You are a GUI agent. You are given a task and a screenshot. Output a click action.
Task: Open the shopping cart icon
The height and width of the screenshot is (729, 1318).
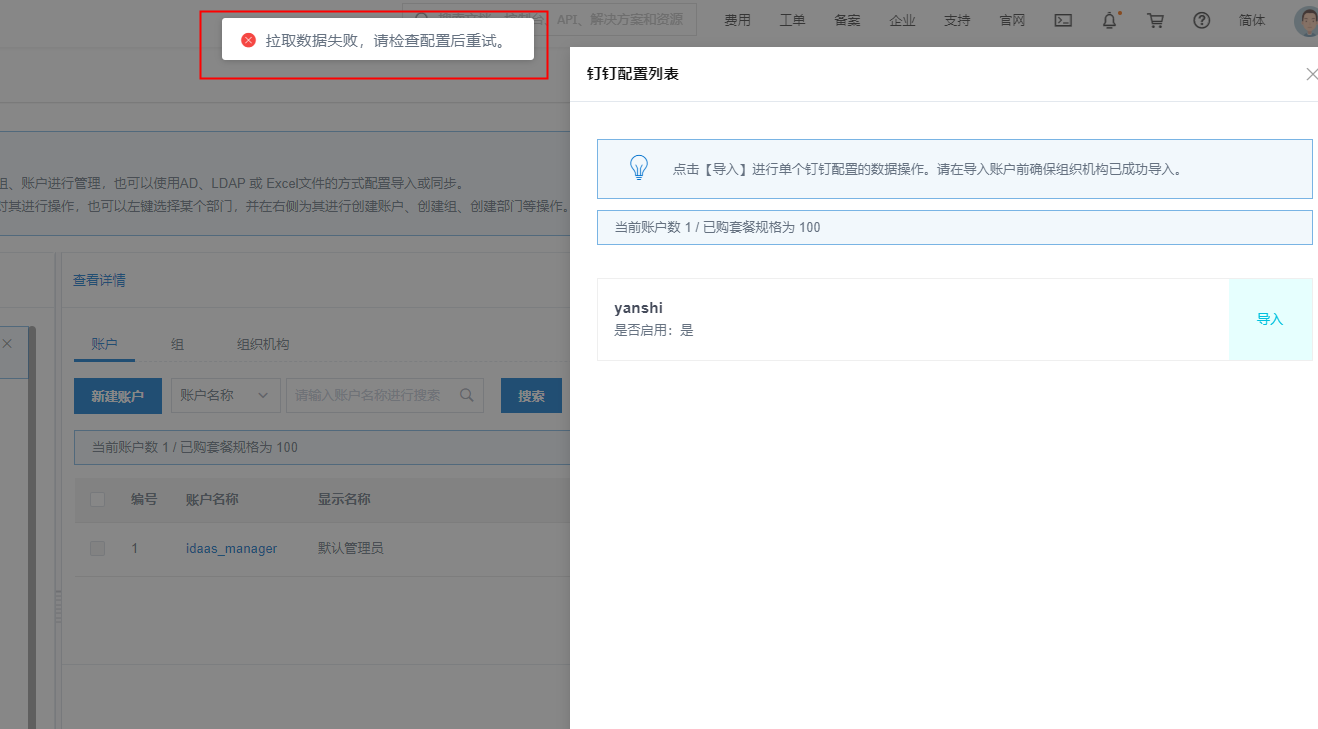(x=1155, y=20)
